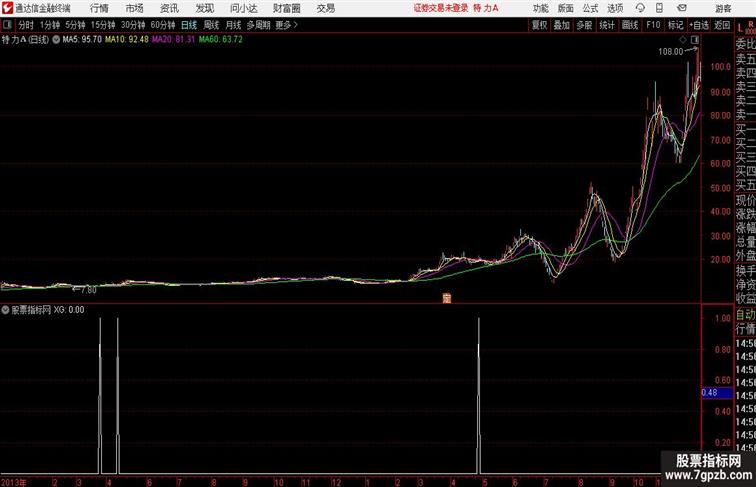Switch to 5分钟 period
Image resolution: width=756 pixels, height=487 pixels.
[75, 25]
